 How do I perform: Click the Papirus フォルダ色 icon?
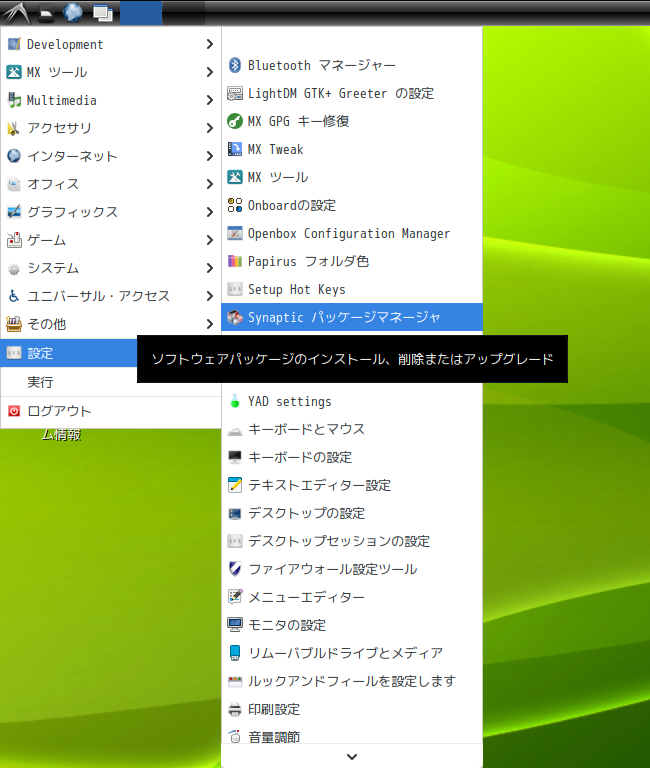point(235,261)
